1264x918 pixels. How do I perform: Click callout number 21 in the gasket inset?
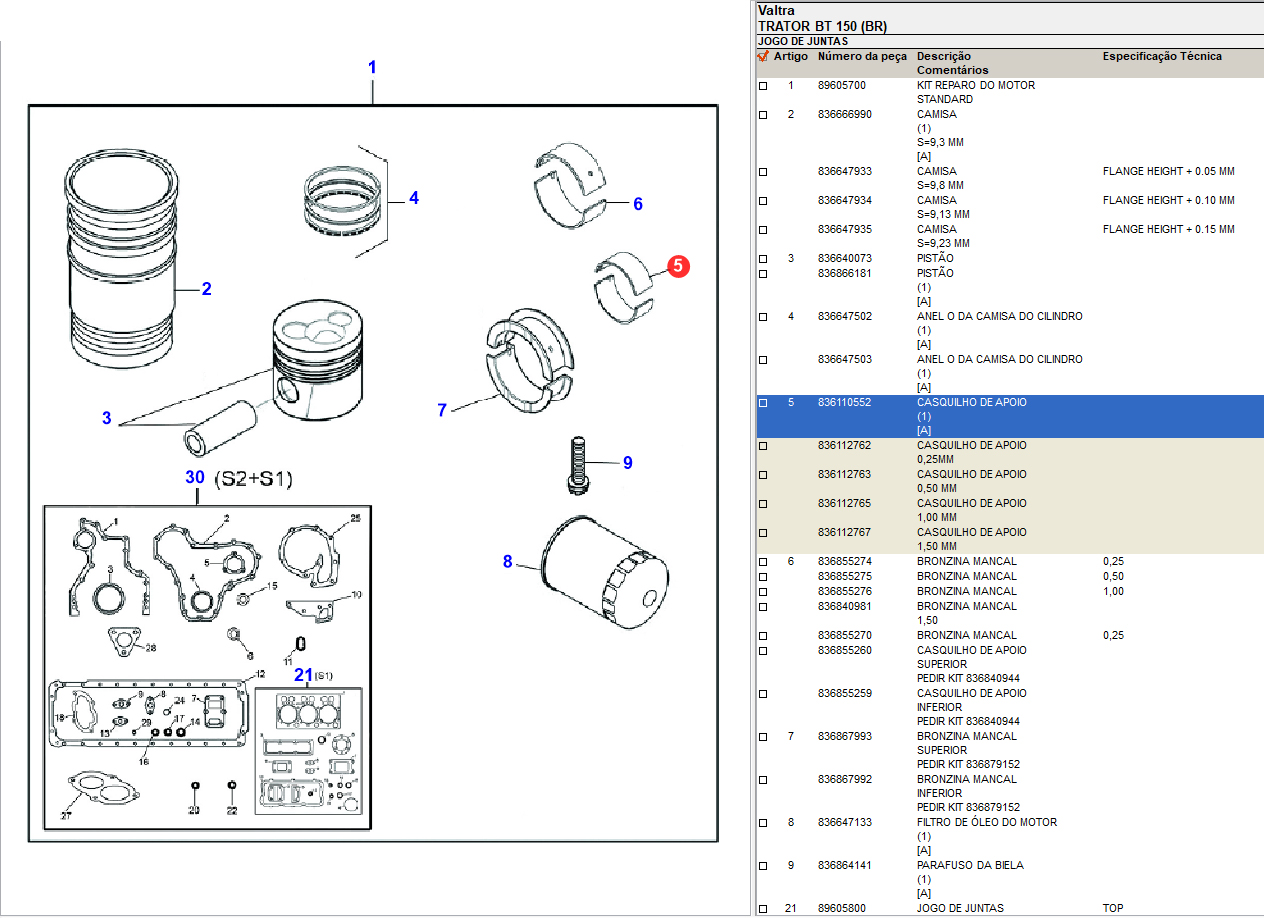click(303, 675)
